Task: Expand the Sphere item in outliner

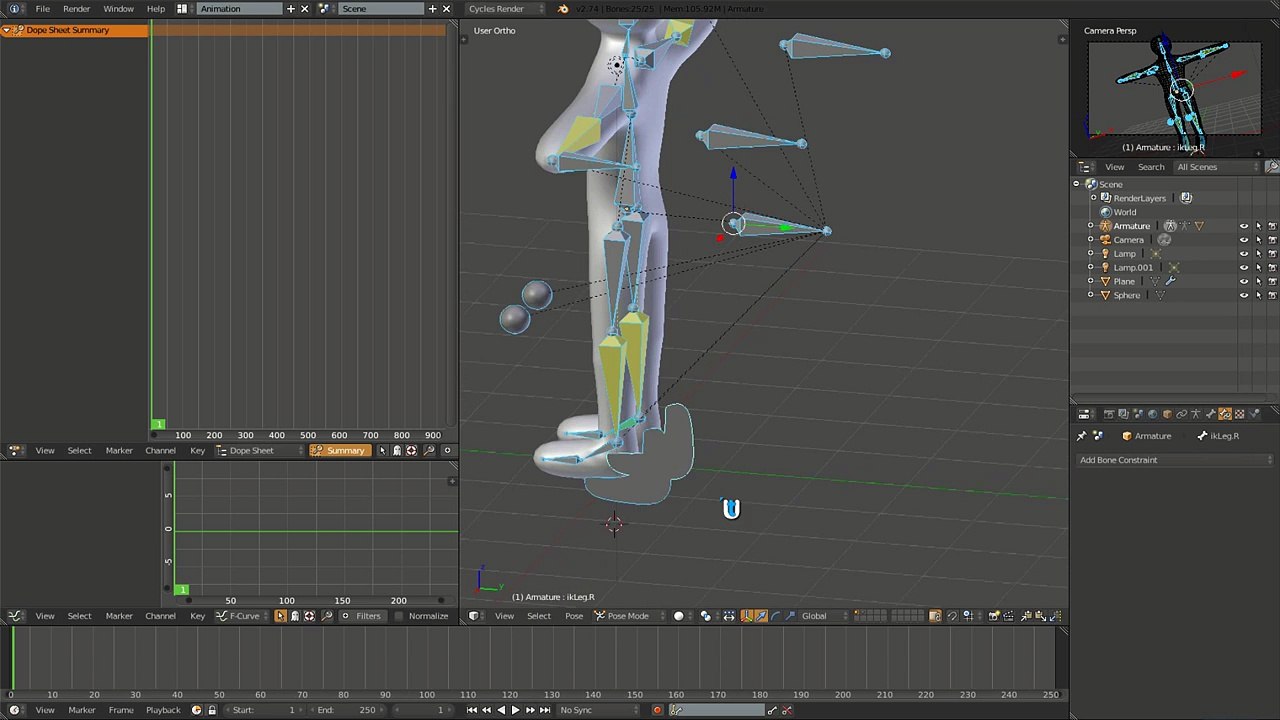Action: pos(1091,295)
